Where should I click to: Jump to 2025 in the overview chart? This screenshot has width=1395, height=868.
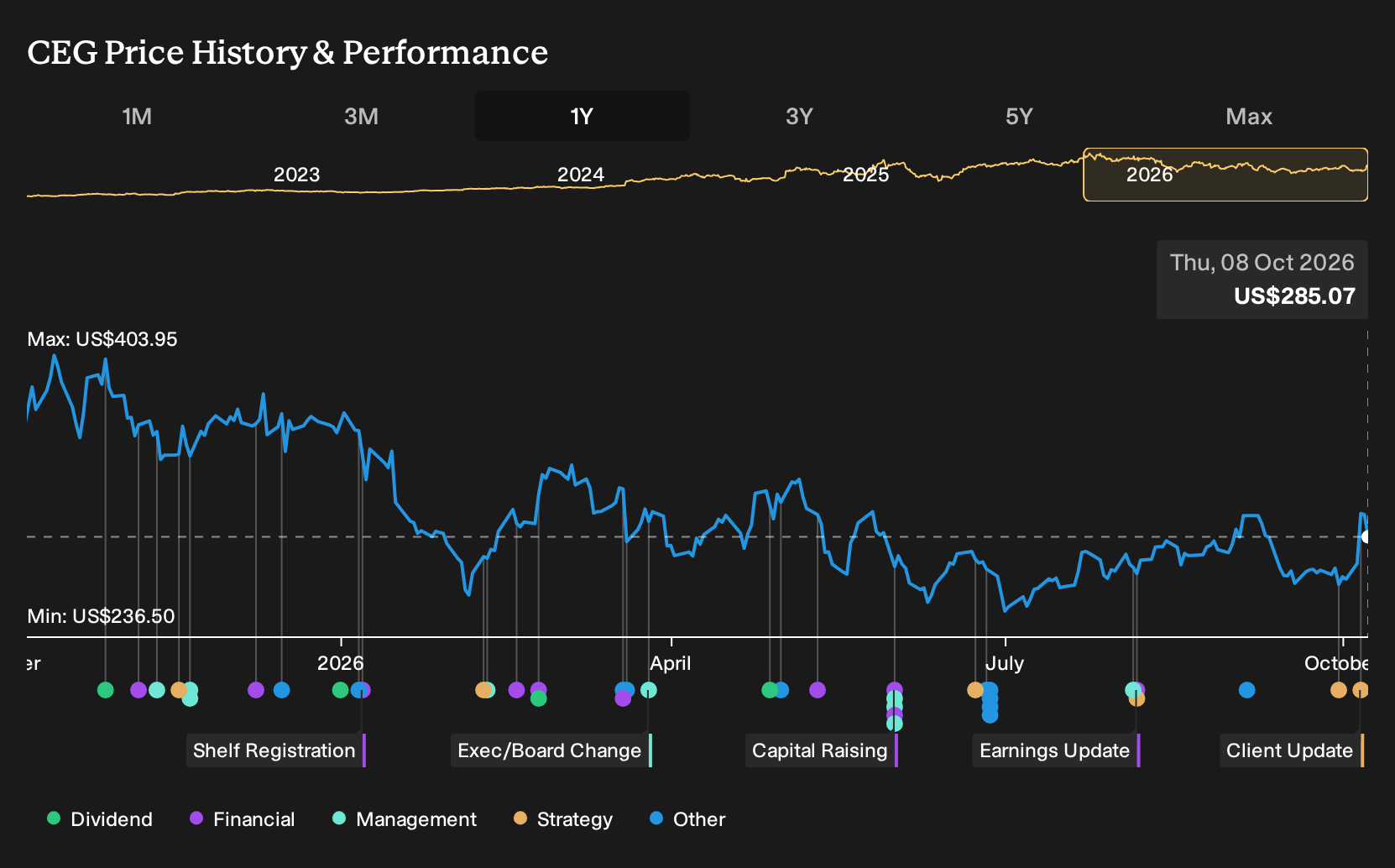(865, 175)
